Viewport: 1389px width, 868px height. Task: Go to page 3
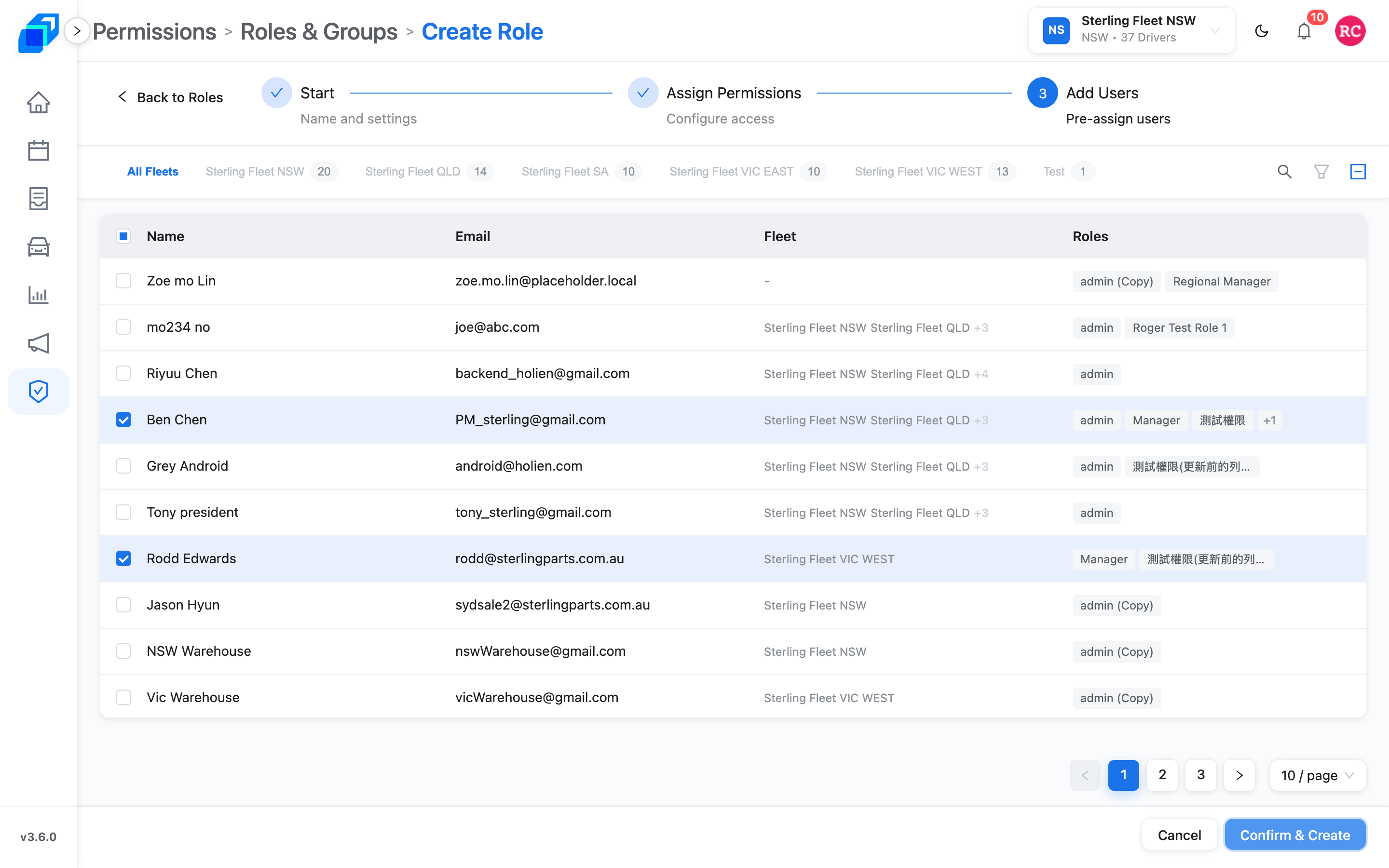(1201, 775)
